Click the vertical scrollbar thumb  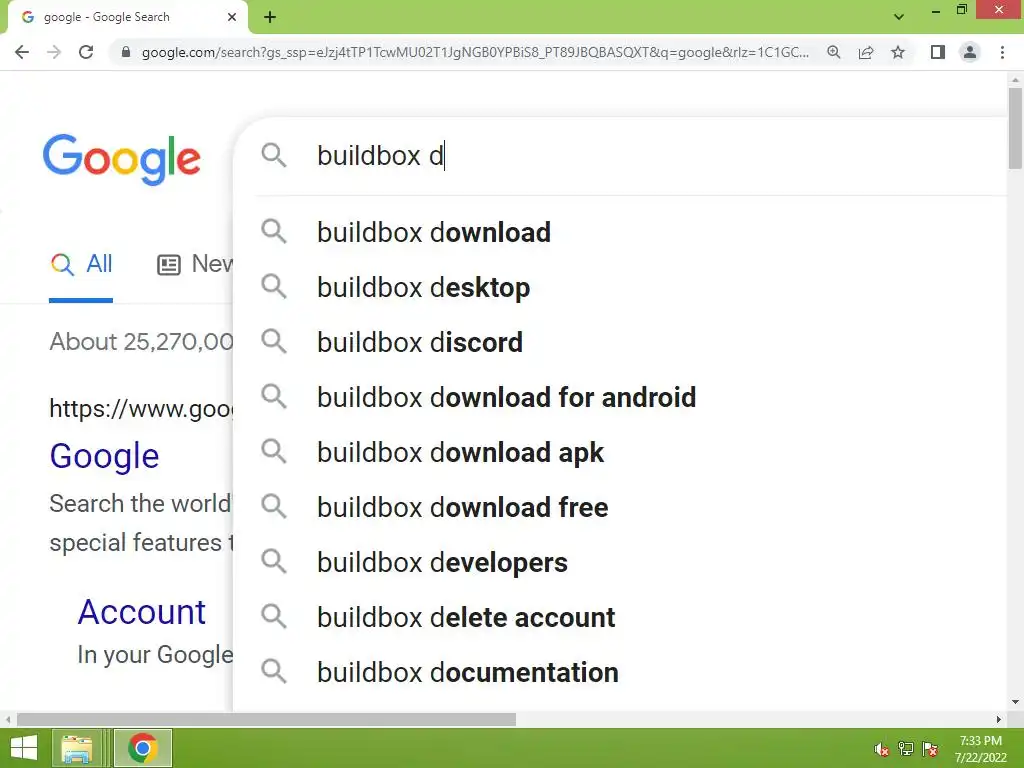1015,128
